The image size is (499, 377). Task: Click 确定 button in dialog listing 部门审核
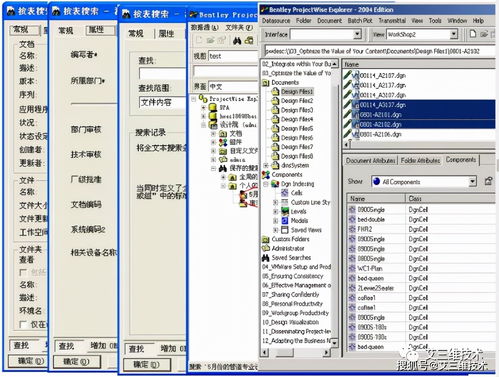pos(77,362)
